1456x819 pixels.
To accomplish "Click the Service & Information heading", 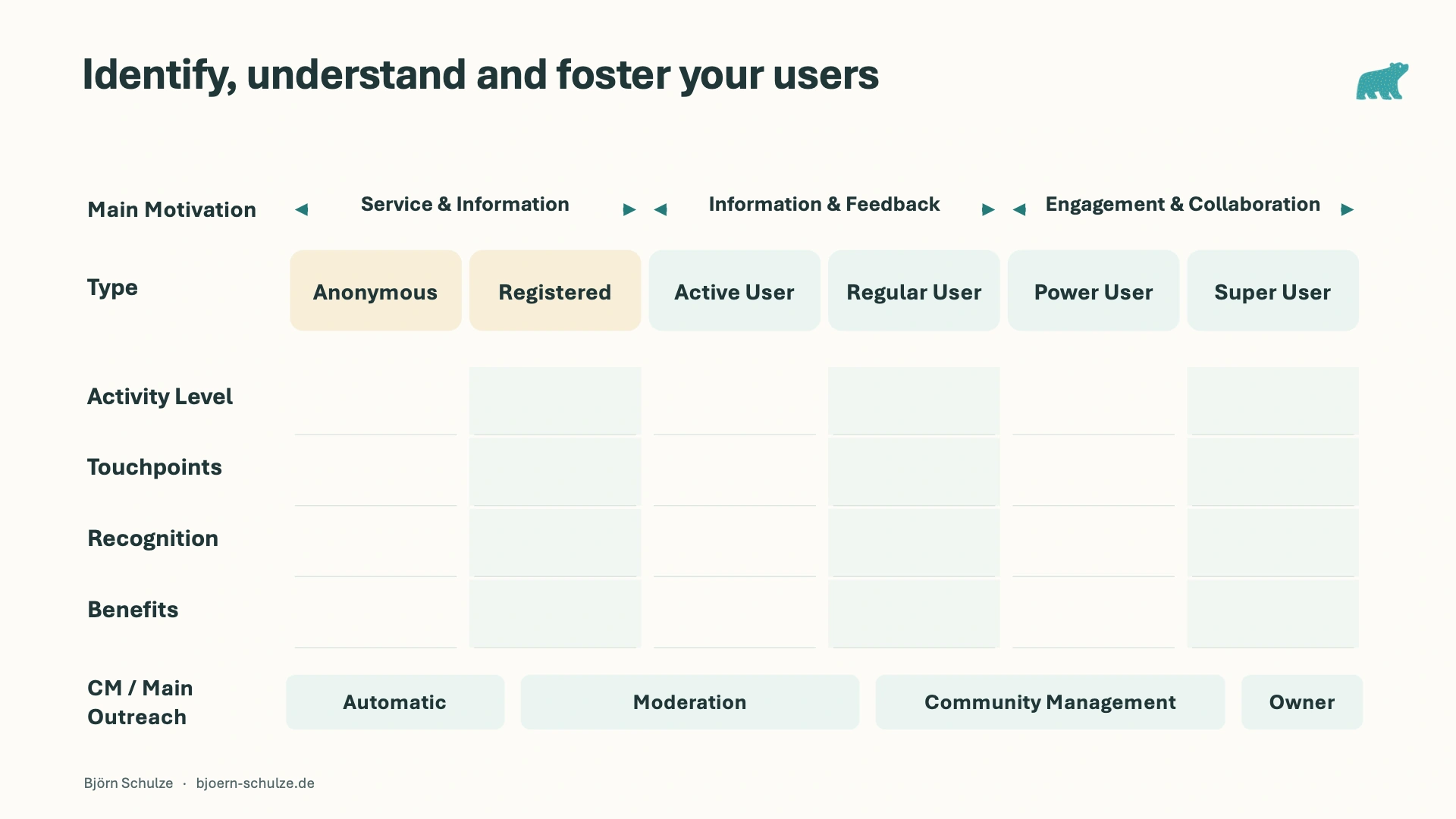I will (465, 205).
